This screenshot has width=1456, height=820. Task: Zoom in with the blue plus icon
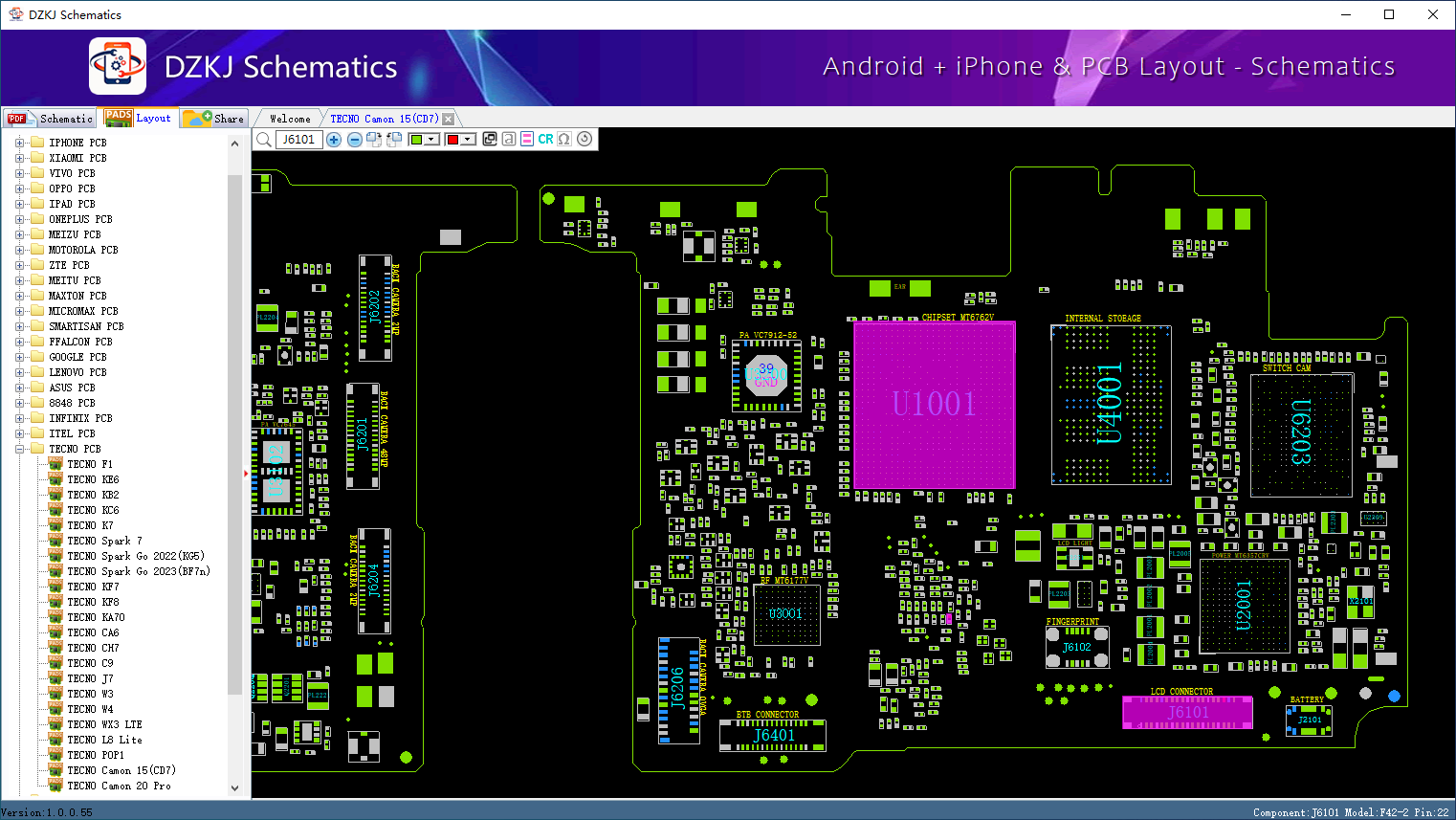coord(334,140)
